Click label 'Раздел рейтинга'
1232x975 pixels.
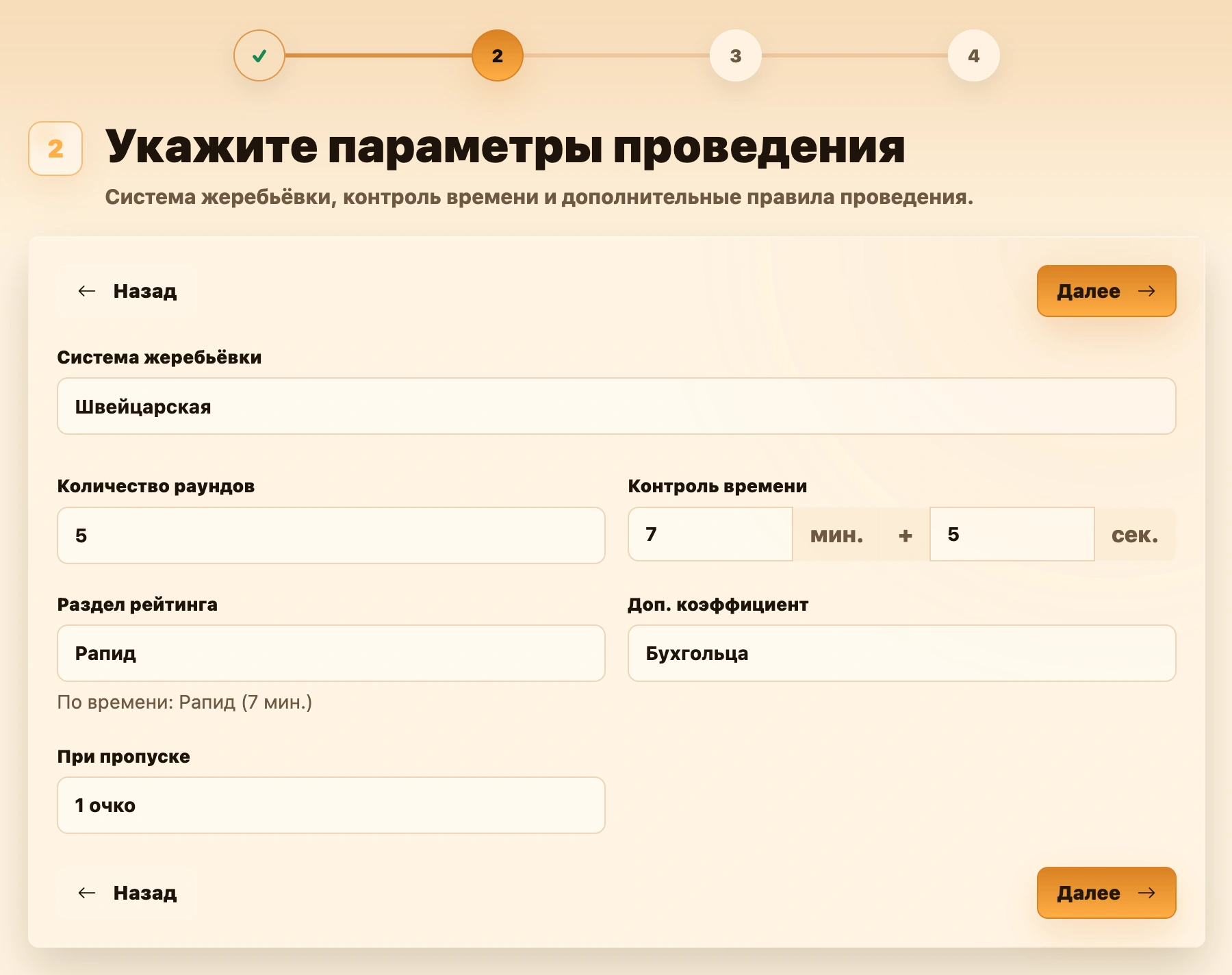pyautogui.click(x=138, y=605)
